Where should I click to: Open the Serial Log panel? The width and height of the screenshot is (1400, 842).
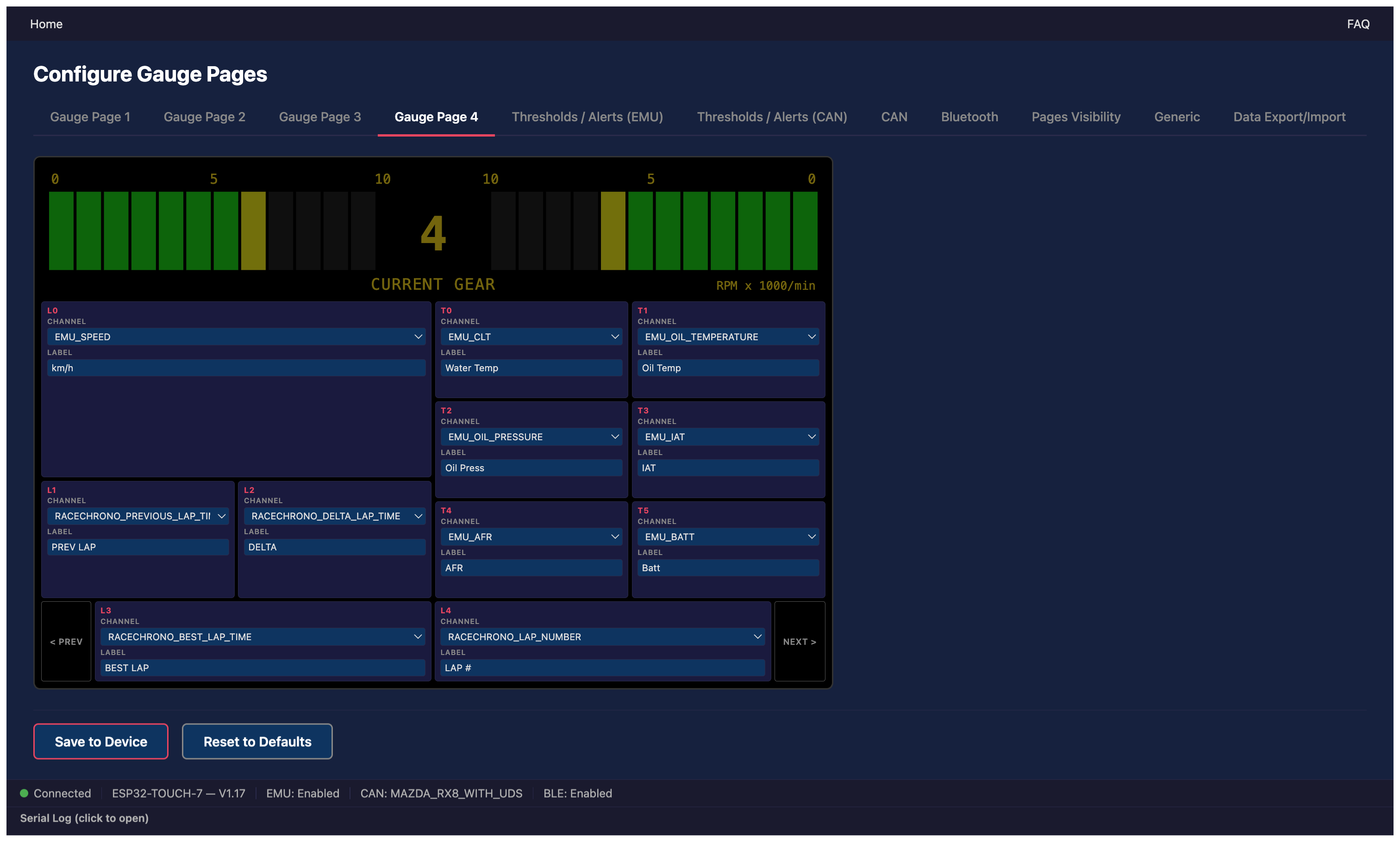point(84,818)
